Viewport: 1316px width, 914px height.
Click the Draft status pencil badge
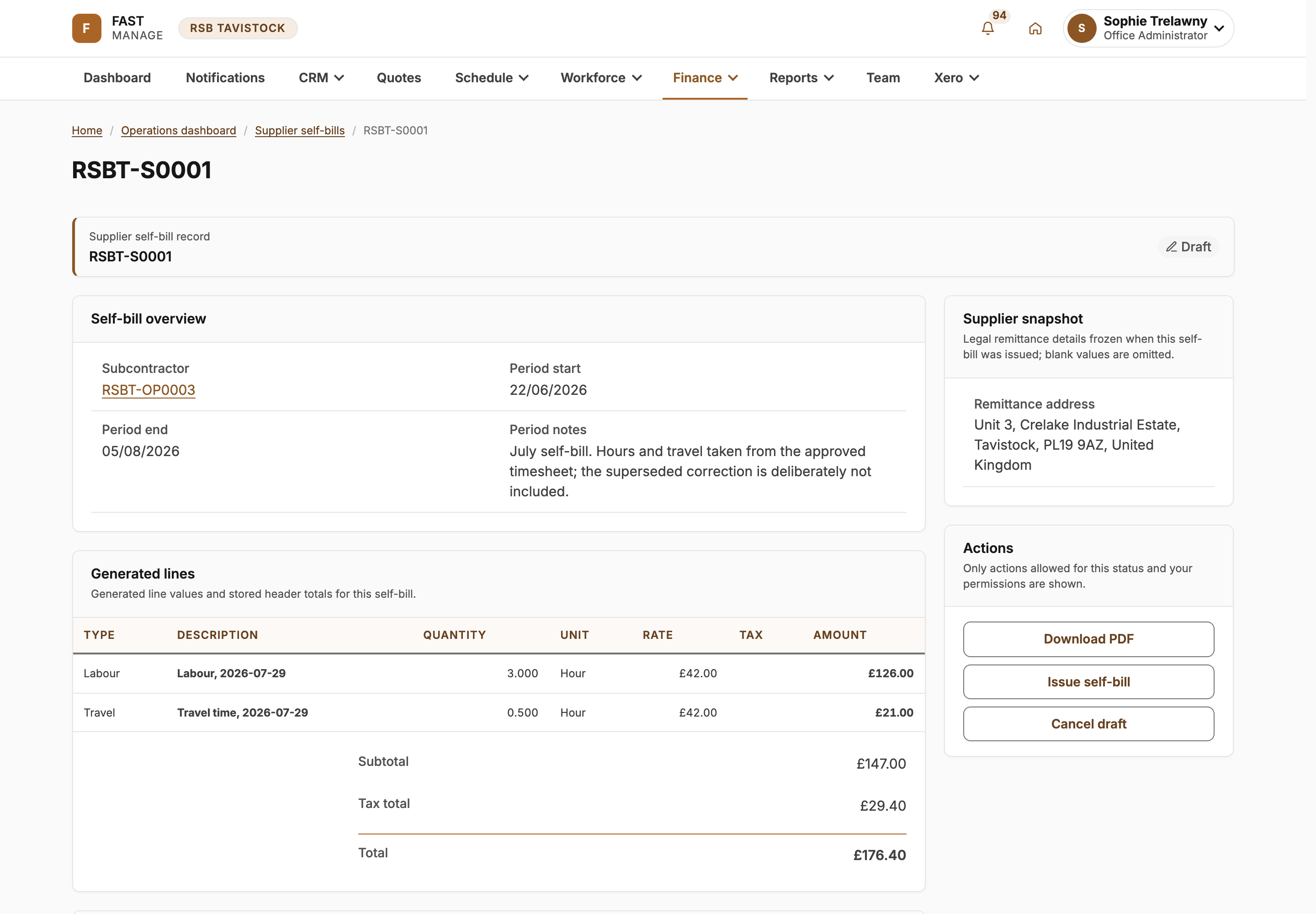tap(1189, 247)
